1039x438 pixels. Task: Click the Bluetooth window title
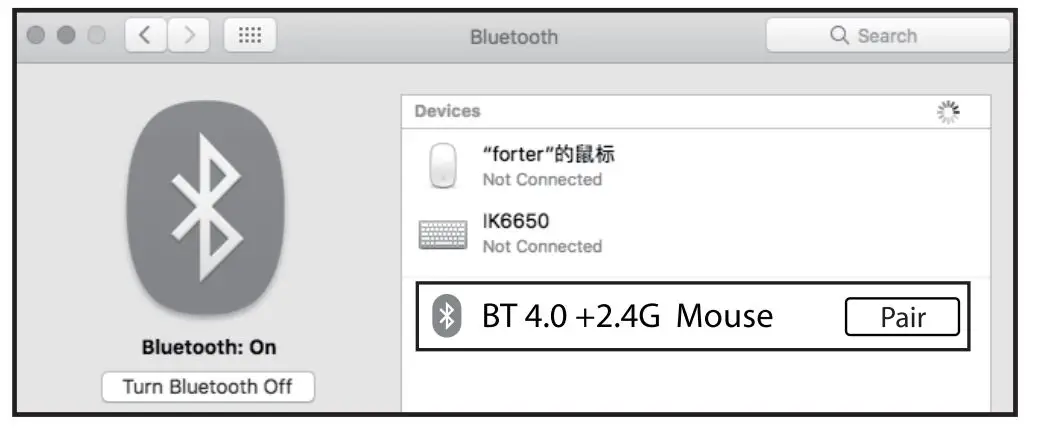pyautogui.click(x=514, y=37)
